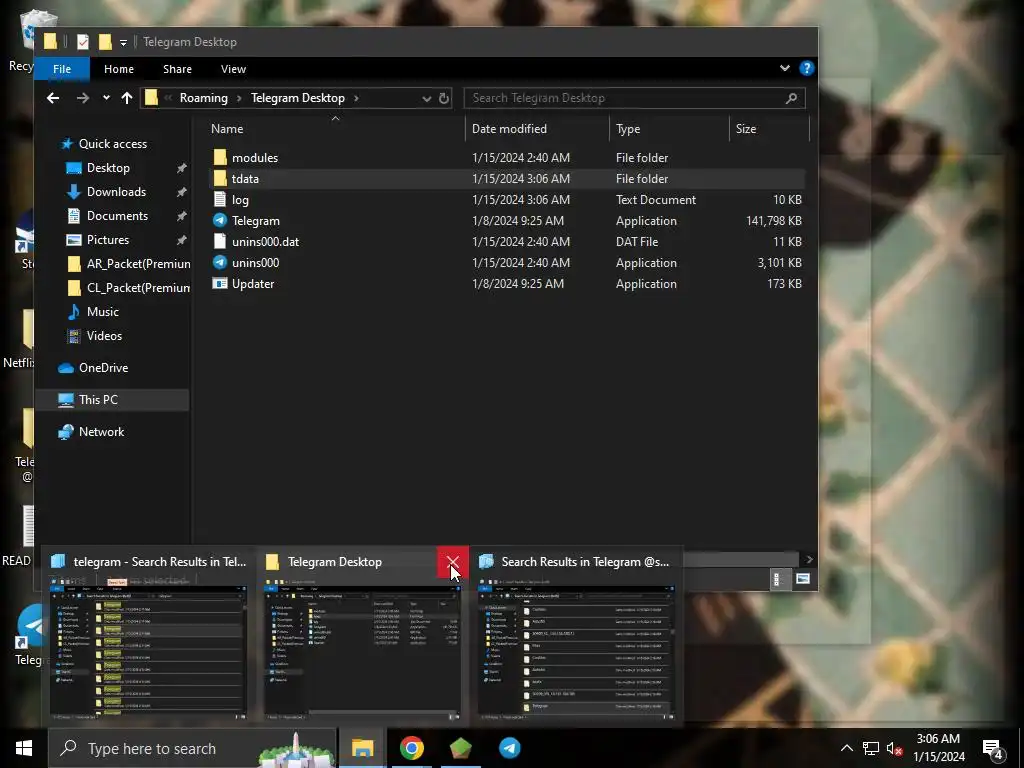1024x768 pixels.
Task: Open CL_Packet(Premium folder in sidebar
Action: click(x=138, y=287)
